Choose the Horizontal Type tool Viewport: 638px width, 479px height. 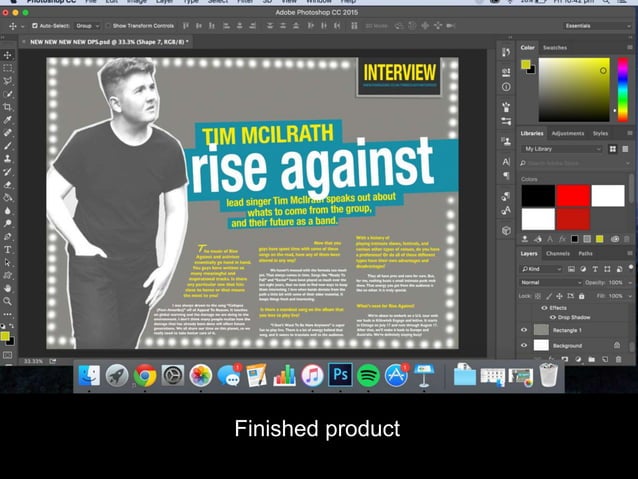[8, 249]
